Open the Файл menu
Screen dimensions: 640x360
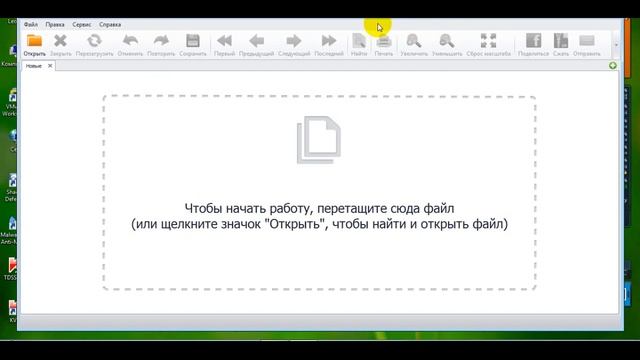(31, 24)
